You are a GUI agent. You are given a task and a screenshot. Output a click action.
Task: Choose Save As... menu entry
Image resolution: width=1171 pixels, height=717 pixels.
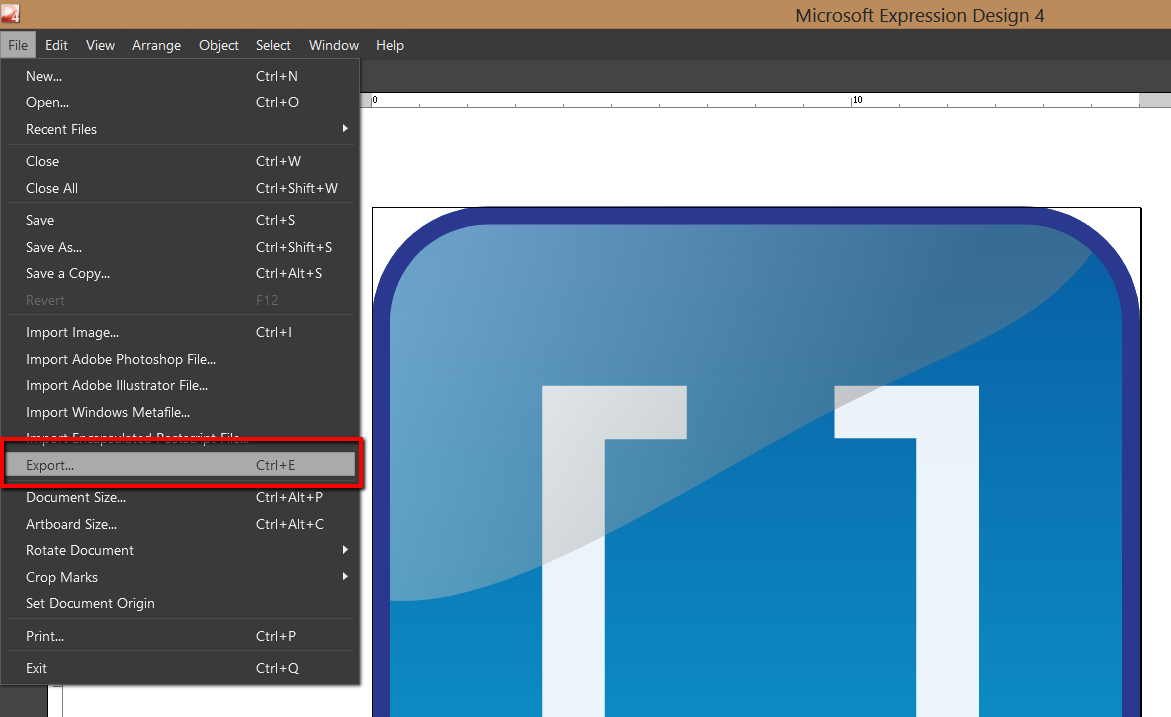click(x=180, y=247)
